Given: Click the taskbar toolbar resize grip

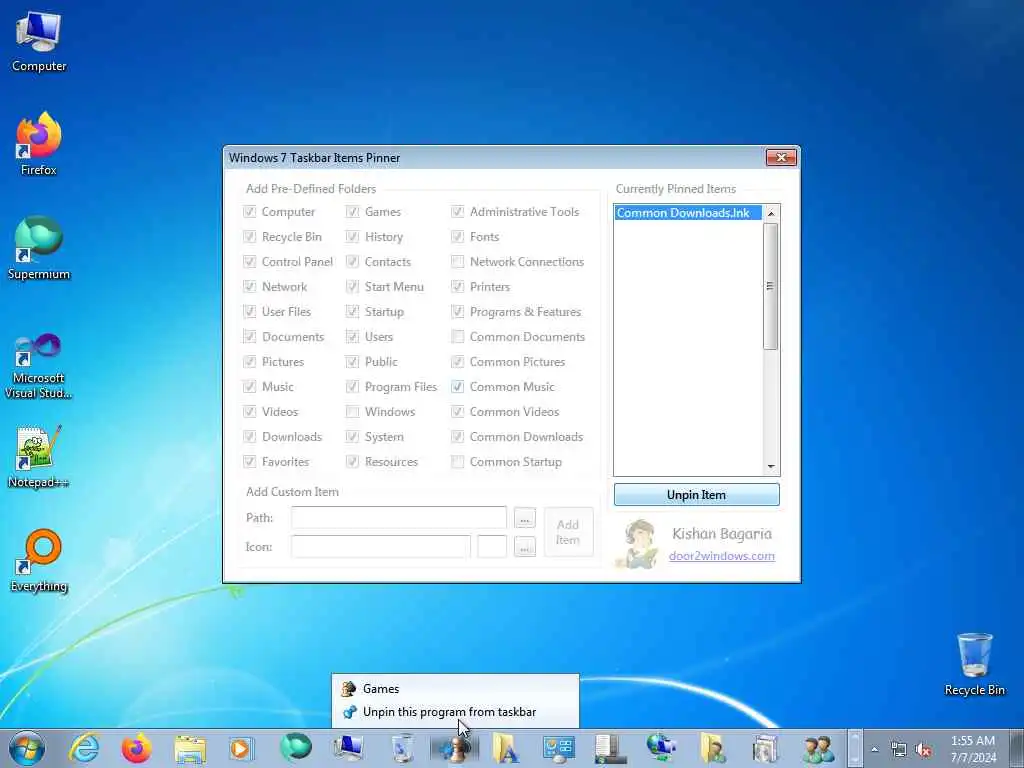Looking at the screenshot, I should (855, 748).
